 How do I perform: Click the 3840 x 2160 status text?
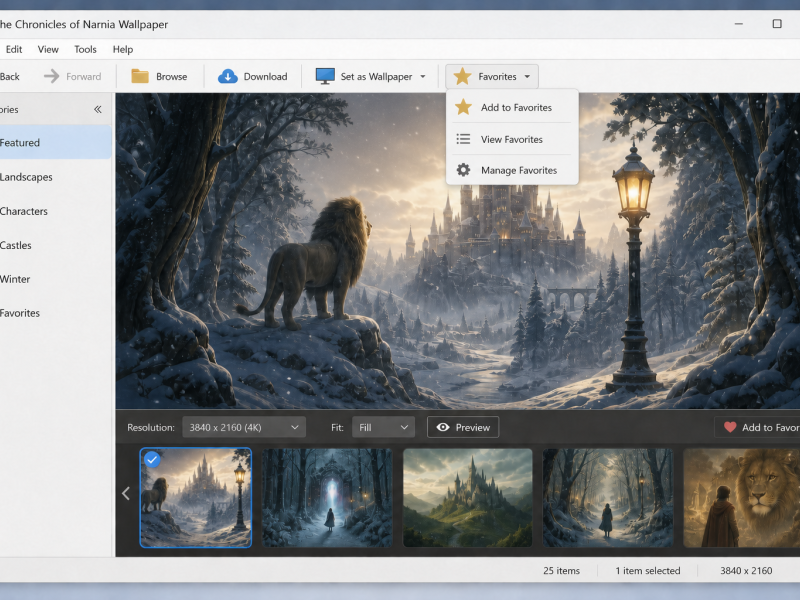tap(746, 570)
